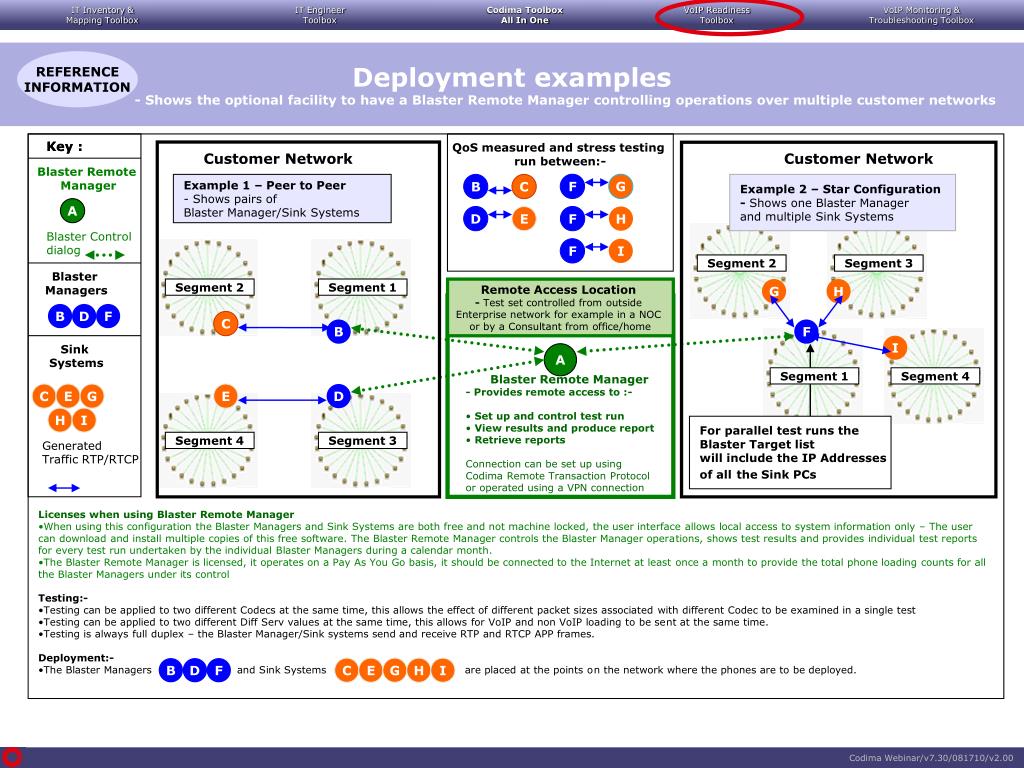Click the green dotted Blaster Control dialog arrow in Key
Viewport: 1024px width, 768px height.
coord(104,255)
